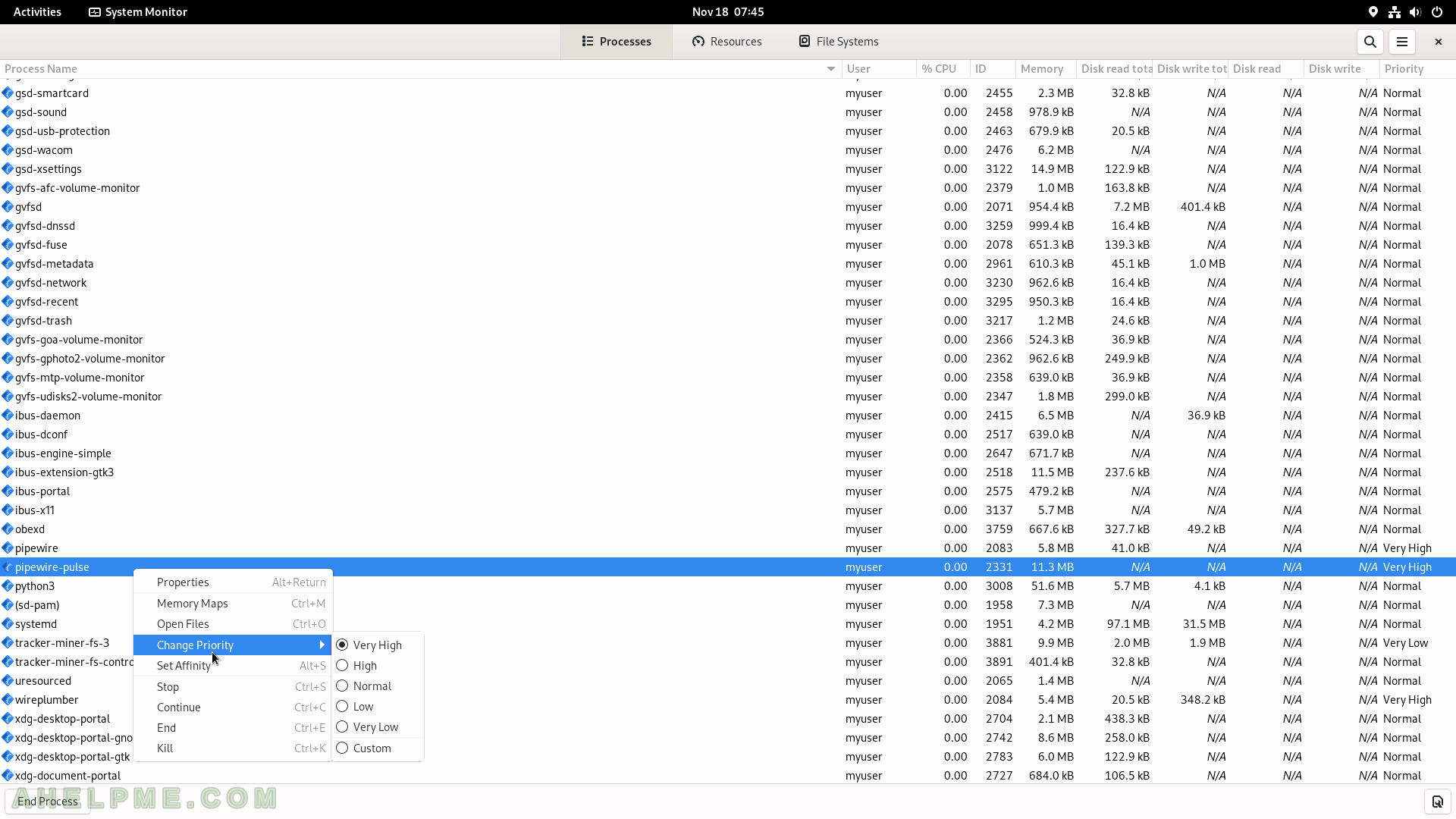Viewport: 1456px width, 819px height.
Task: Click System Monitor app menu
Action: pos(138,12)
